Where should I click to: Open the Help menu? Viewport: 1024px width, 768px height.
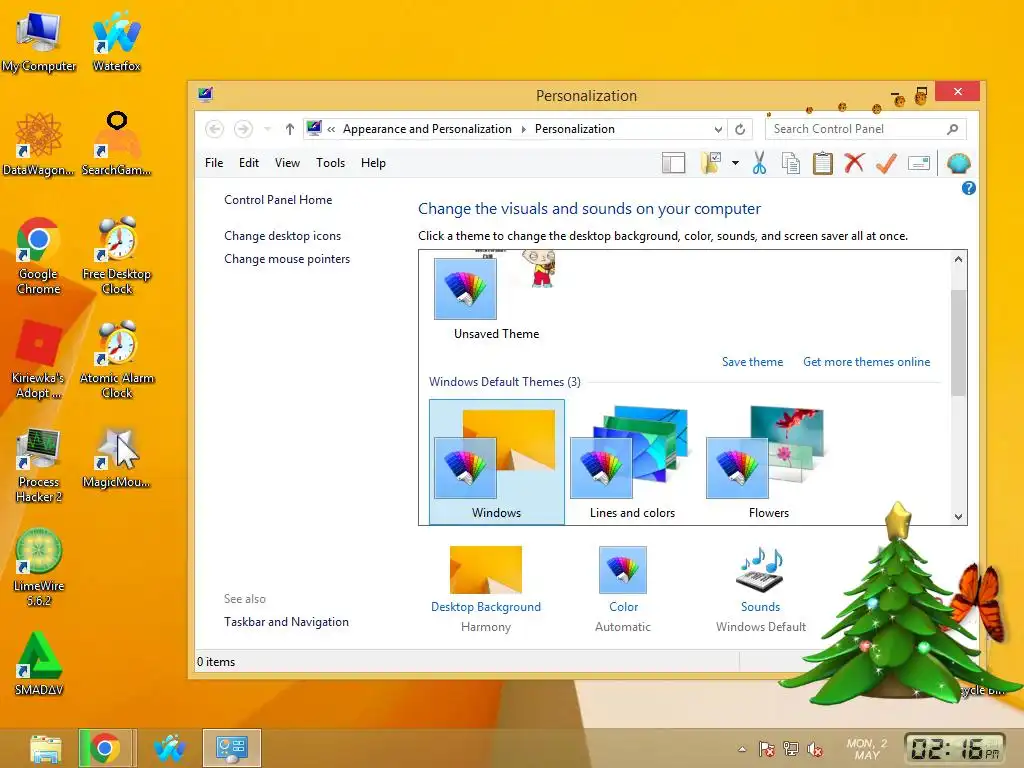pos(374,163)
